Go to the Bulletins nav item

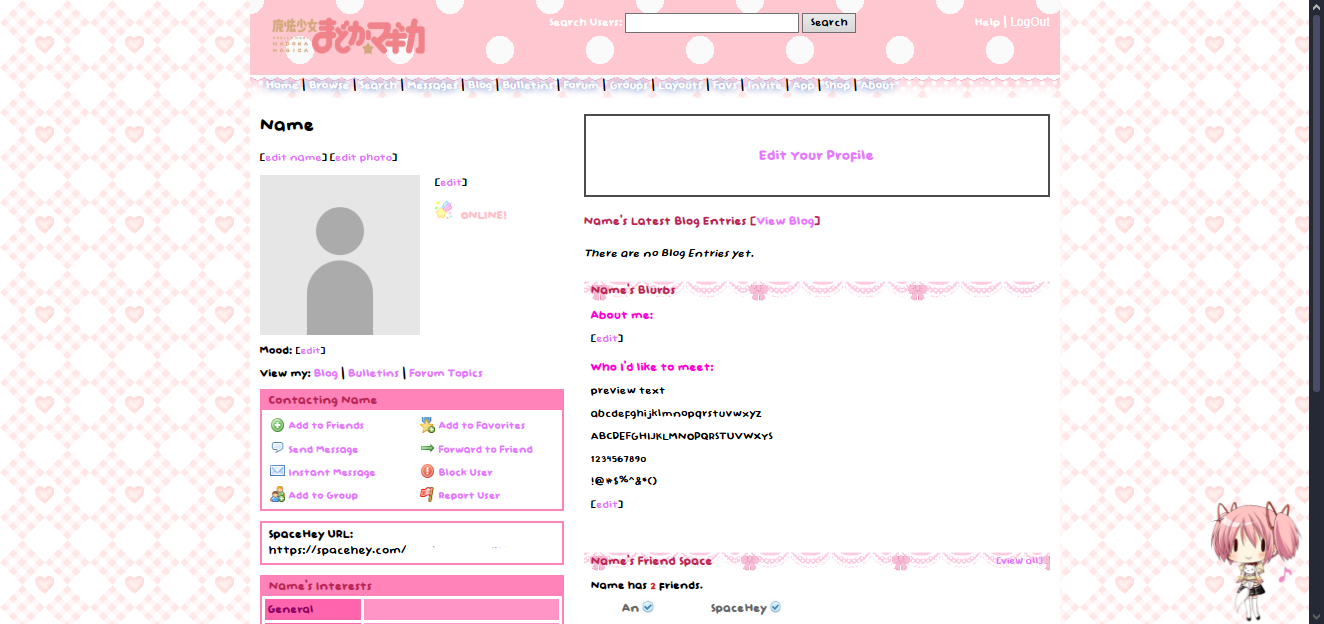point(527,85)
